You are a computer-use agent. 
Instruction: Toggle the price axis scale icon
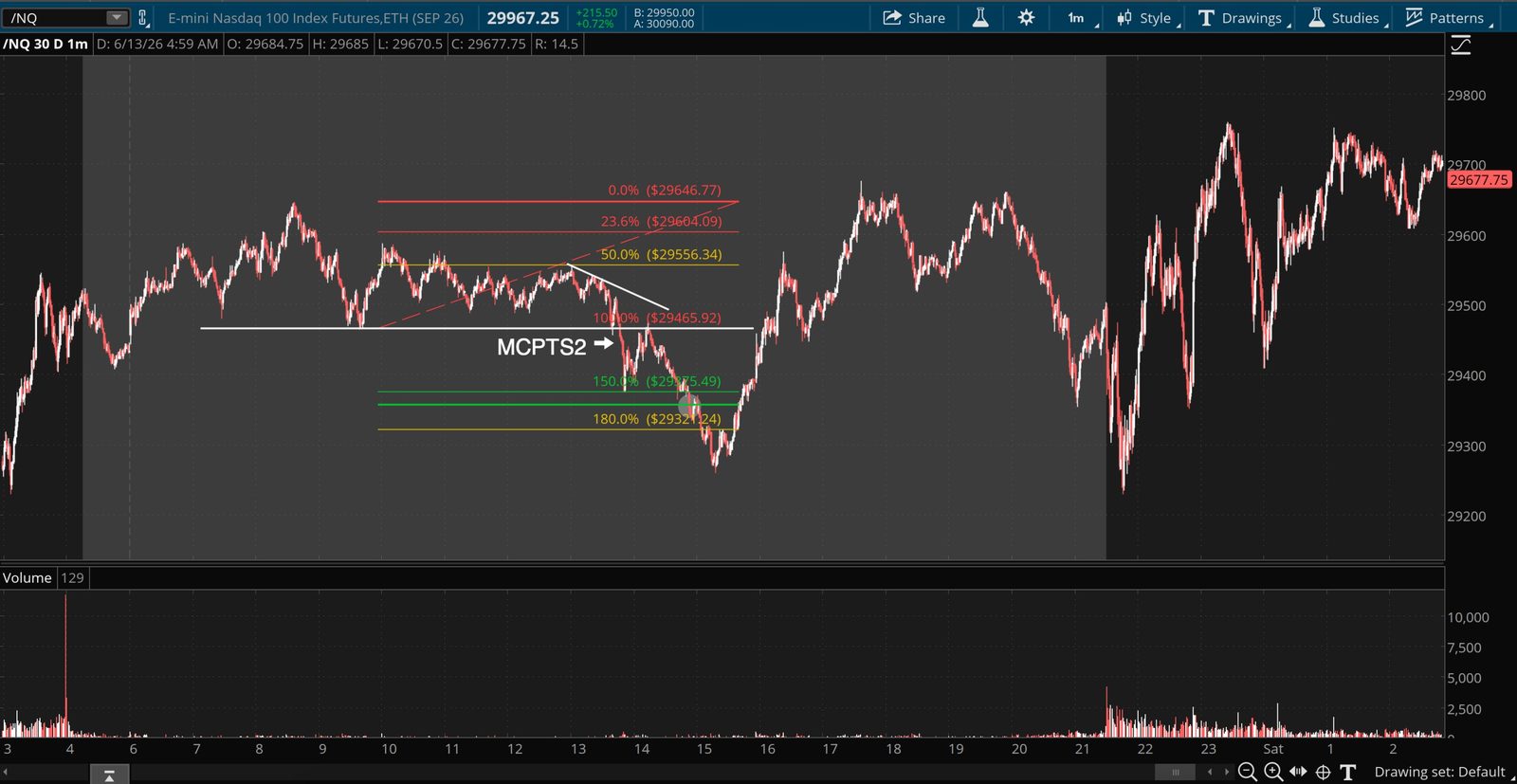coord(1461,45)
